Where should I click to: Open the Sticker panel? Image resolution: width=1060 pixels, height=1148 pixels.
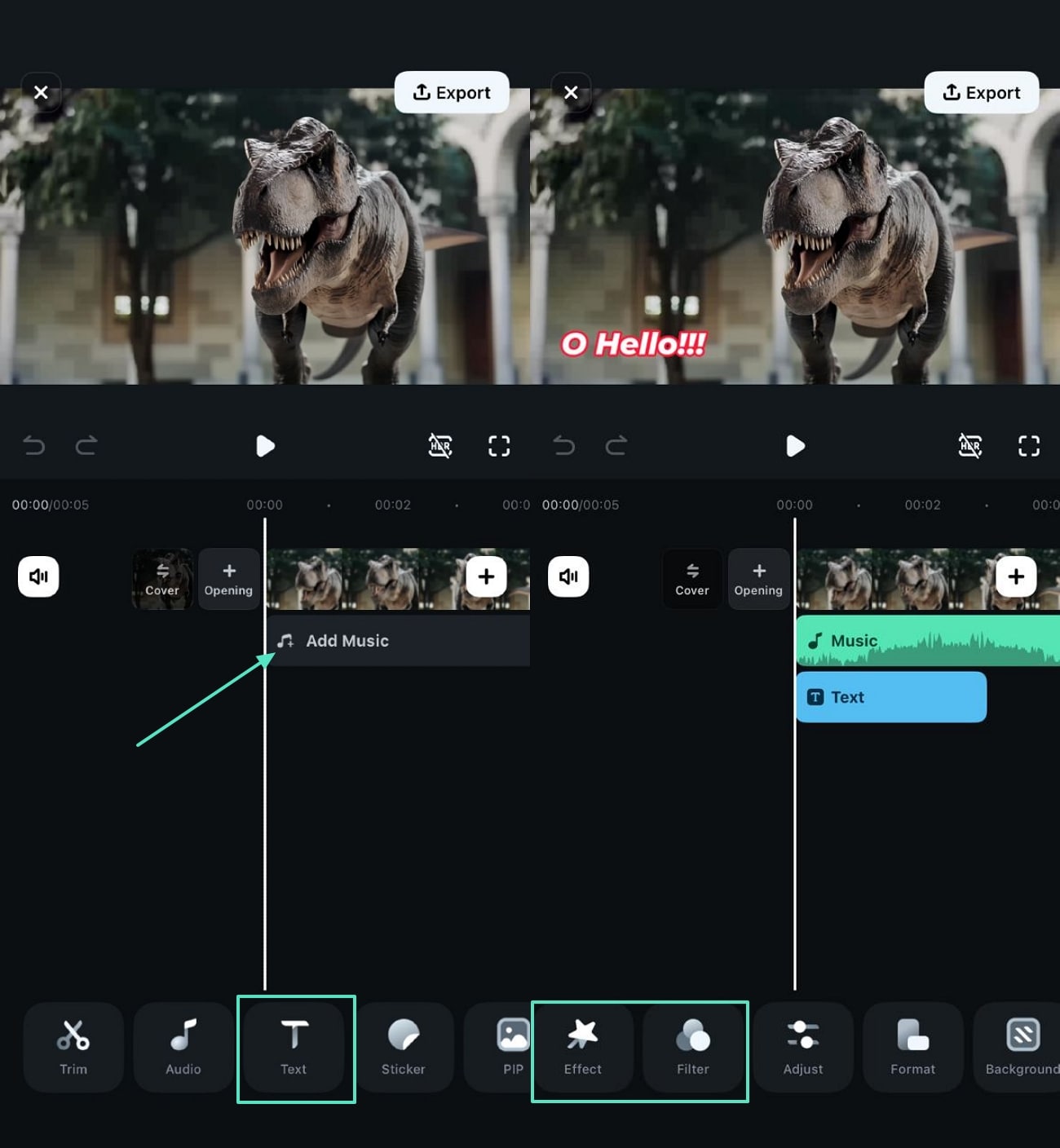pyautogui.click(x=405, y=1048)
